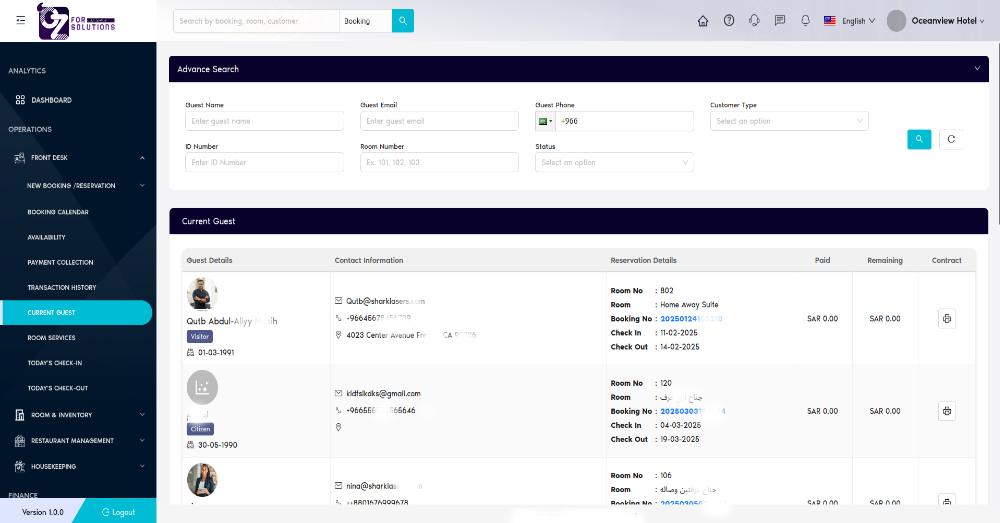The height and width of the screenshot is (523, 1000).
Task: Open the Status dropdown
Action: [x=614, y=162]
